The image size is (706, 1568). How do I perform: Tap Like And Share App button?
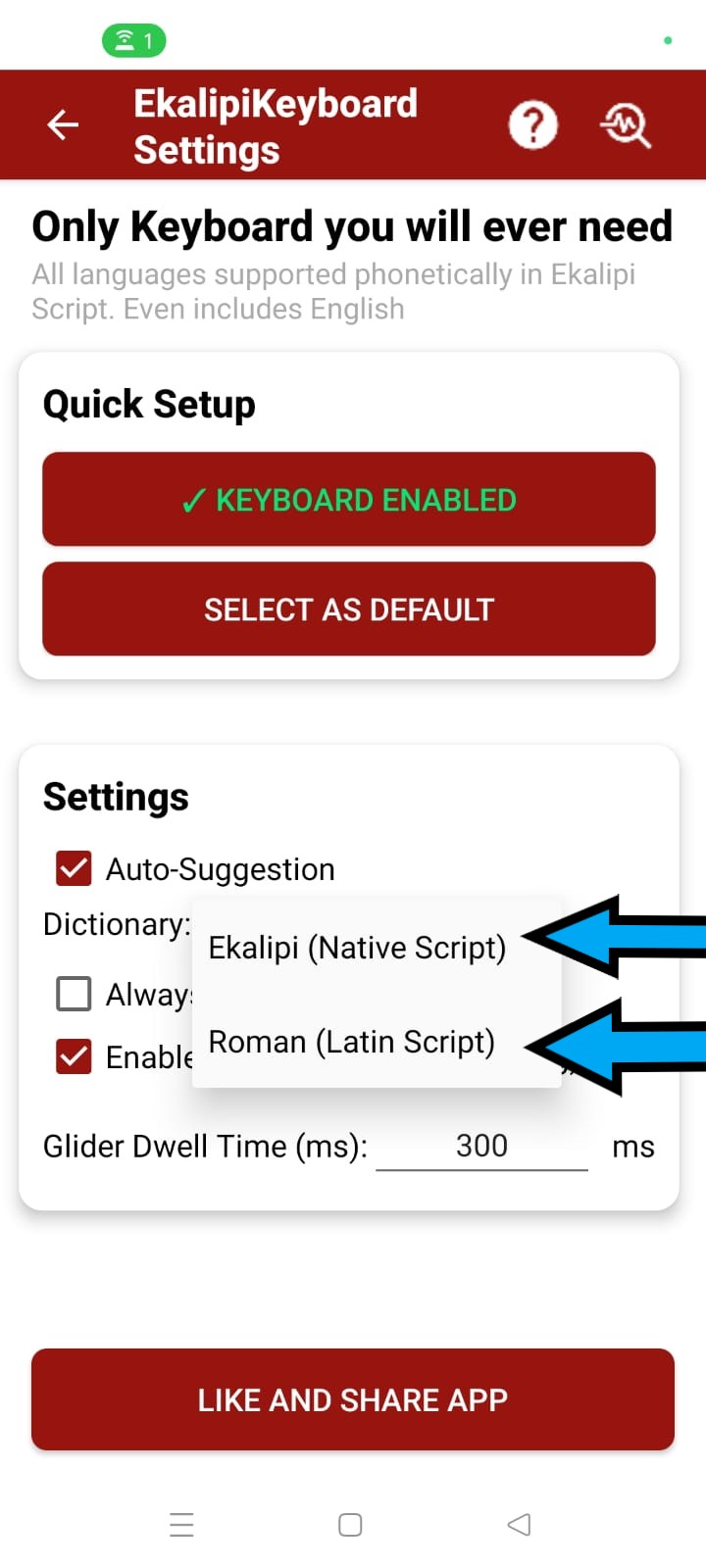point(353,1399)
